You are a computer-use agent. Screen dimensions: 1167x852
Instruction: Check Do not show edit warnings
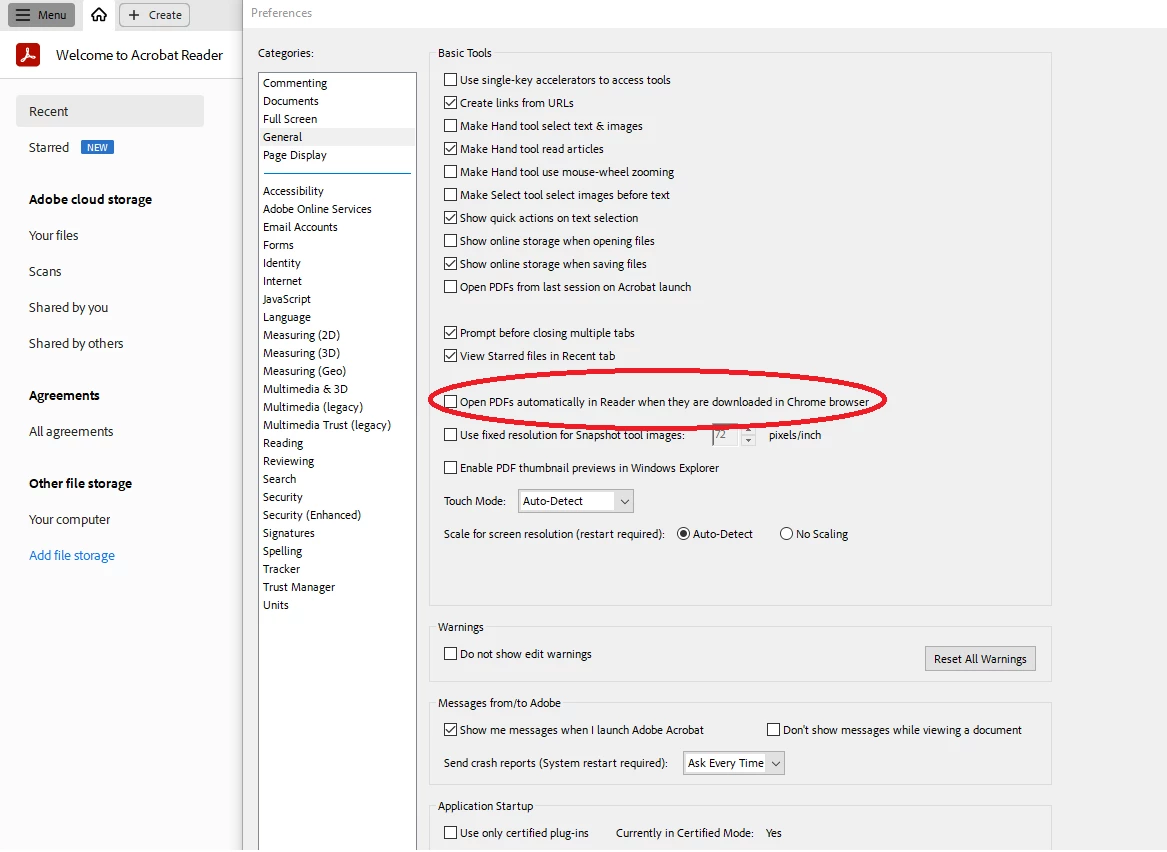point(450,653)
